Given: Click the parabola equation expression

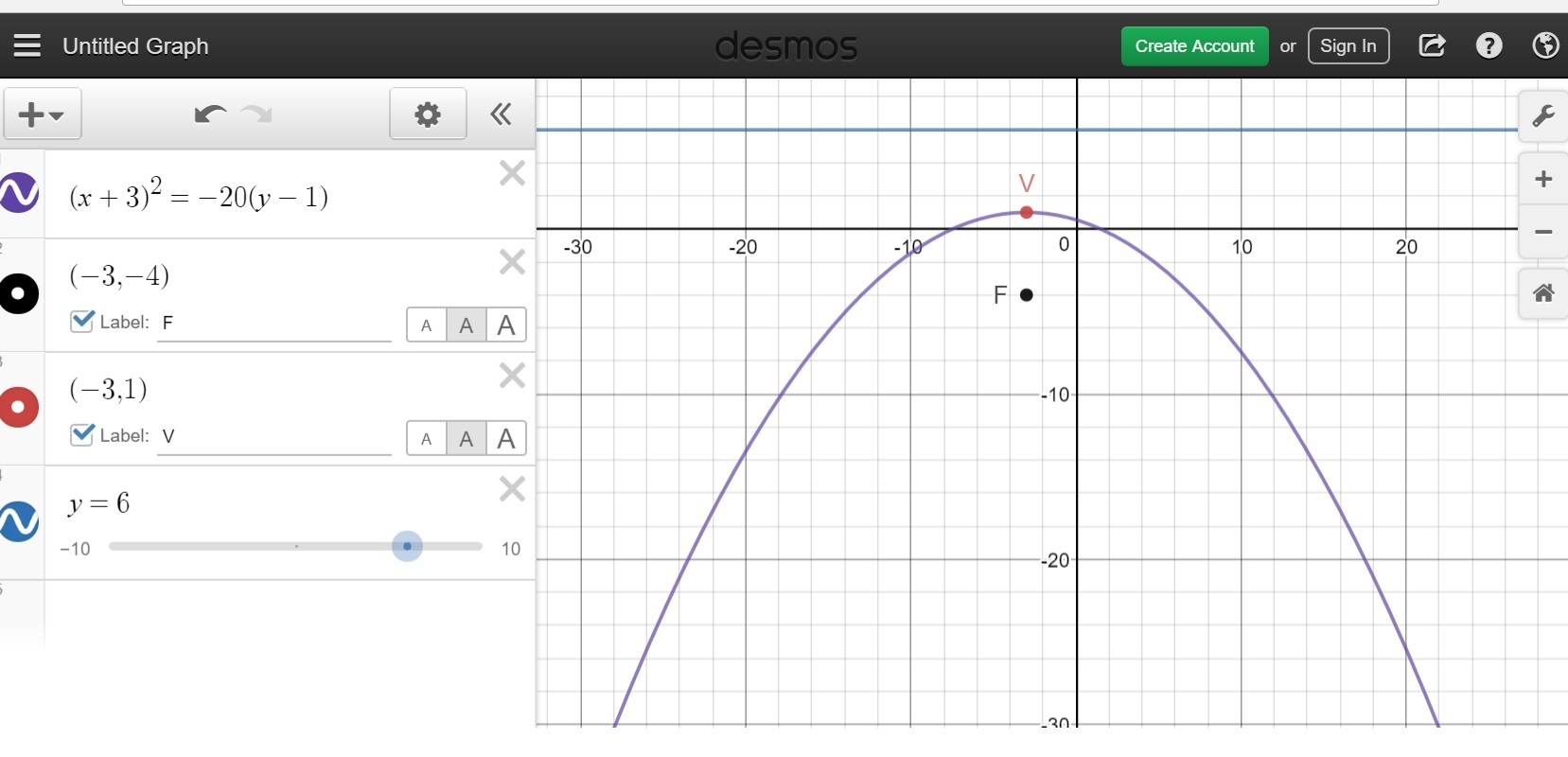Looking at the screenshot, I should point(199,194).
